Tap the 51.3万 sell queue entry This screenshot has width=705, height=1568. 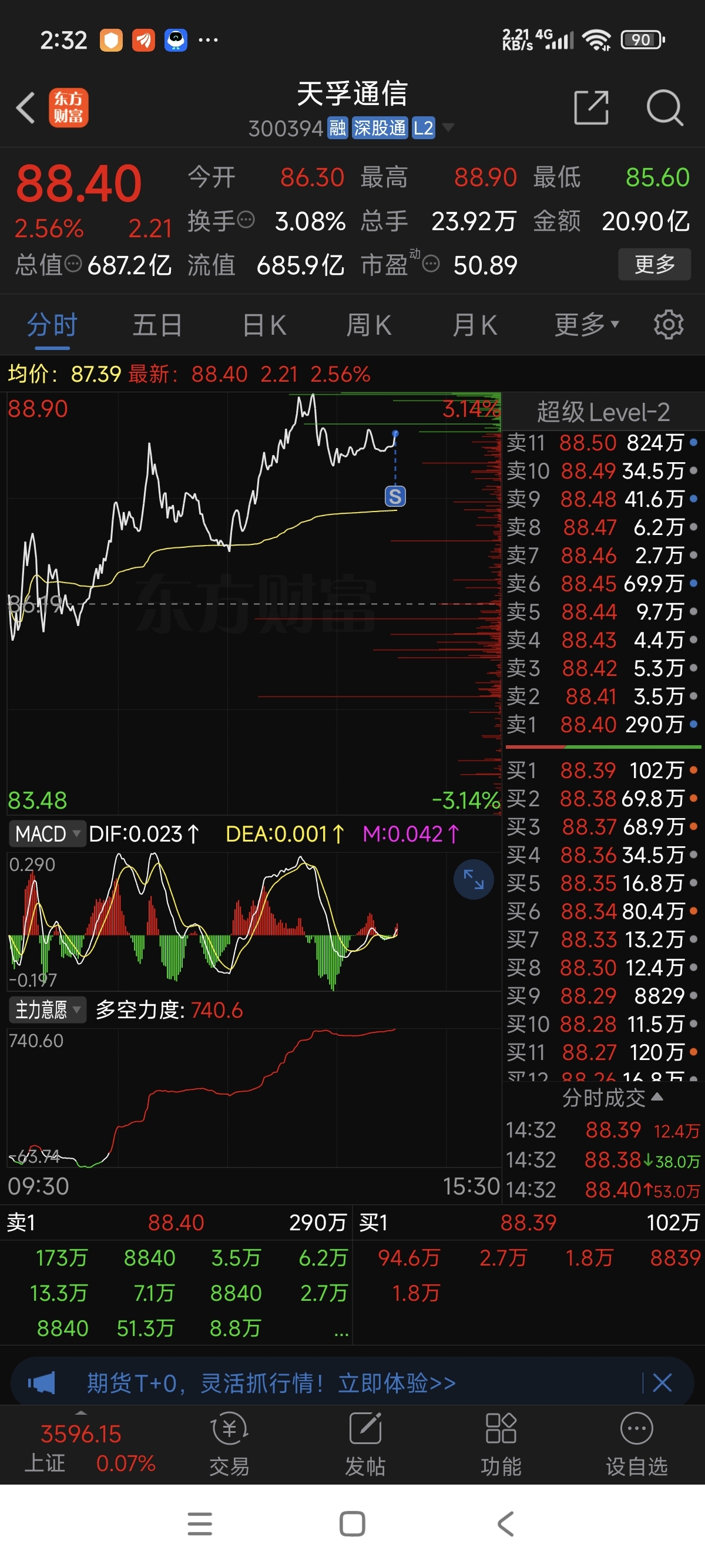[146, 1328]
